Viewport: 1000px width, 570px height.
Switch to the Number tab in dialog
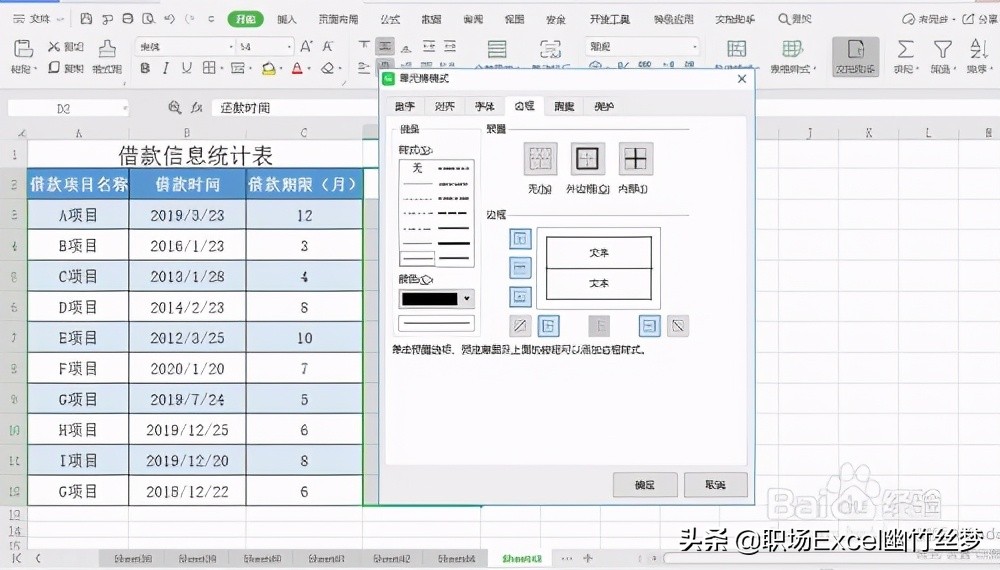[404, 106]
